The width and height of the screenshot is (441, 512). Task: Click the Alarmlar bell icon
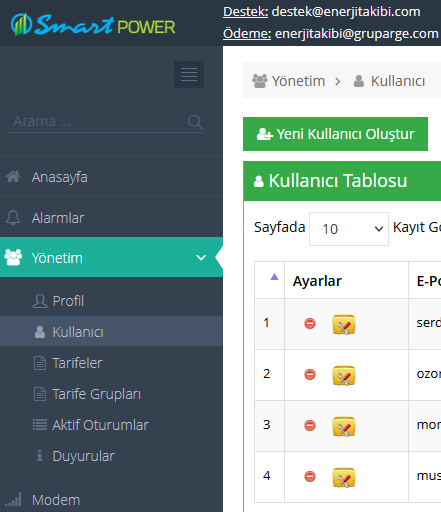(x=13, y=218)
